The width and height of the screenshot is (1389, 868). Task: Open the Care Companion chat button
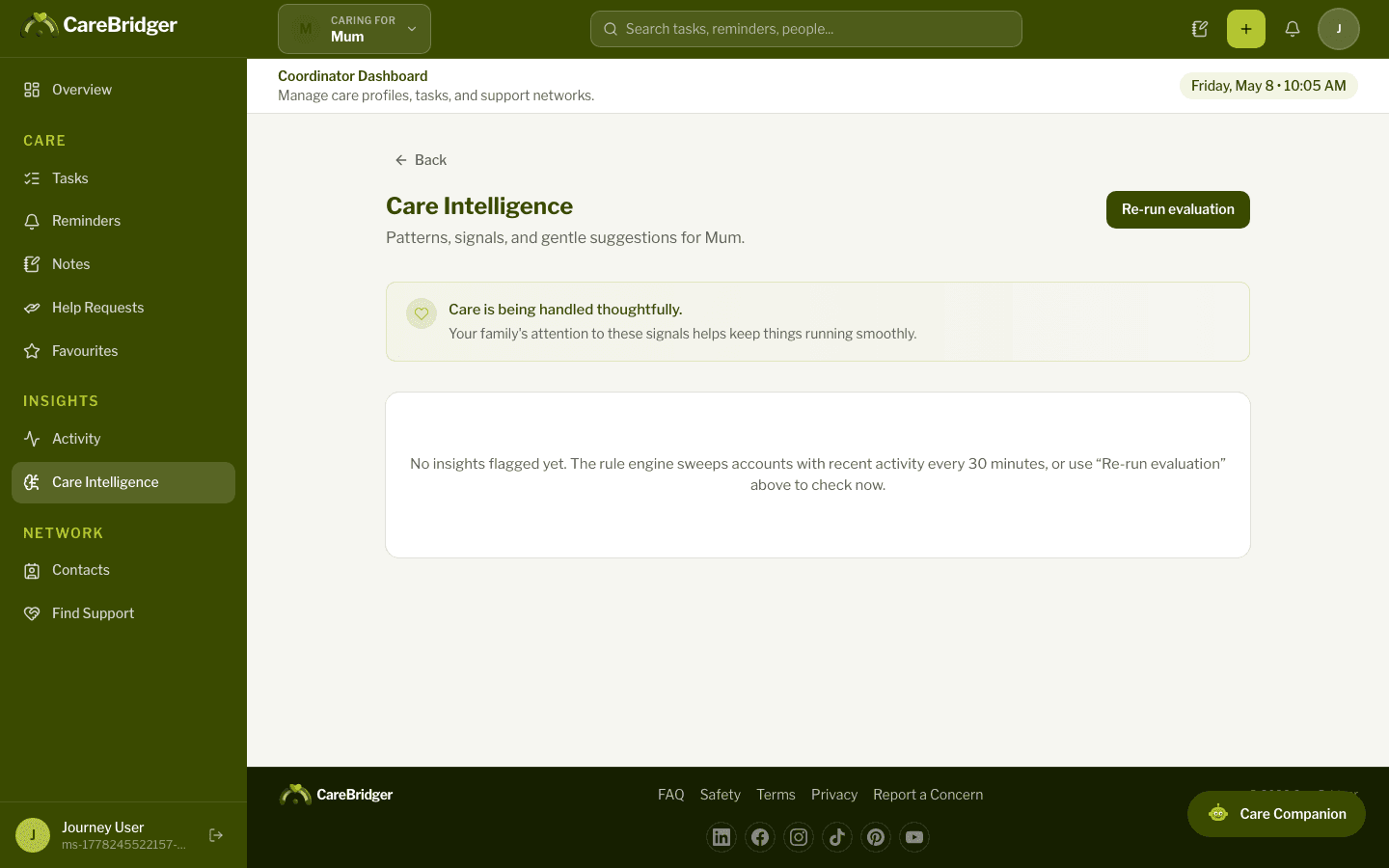coord(1276,814)
